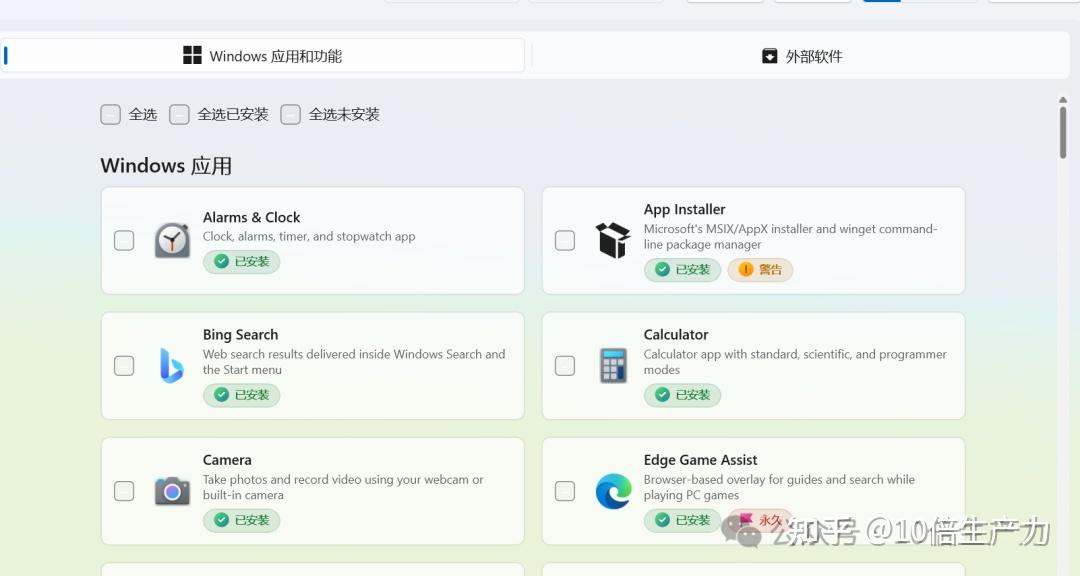Click 'Calculator app with standard' description

[x=795, y=362]
